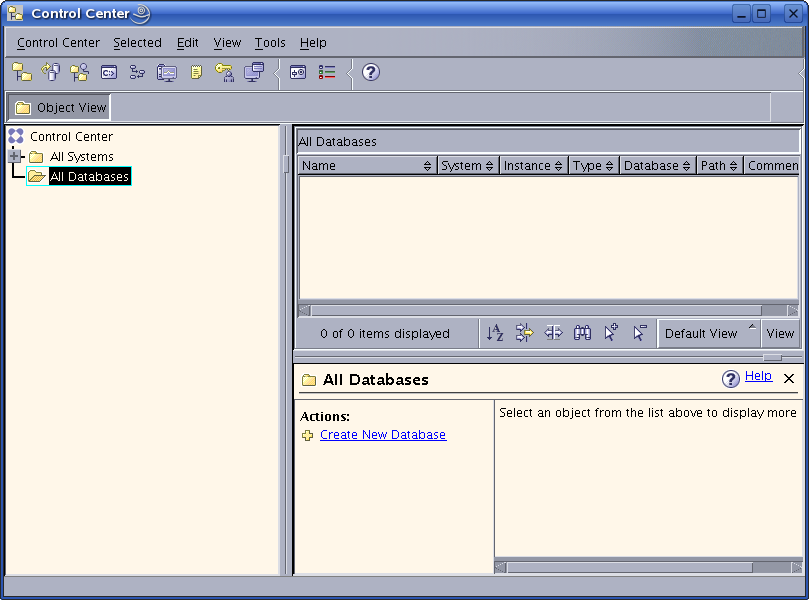Show the Legend list icon
This screenshot has height=600, width=809.
[x=327, y=72]
